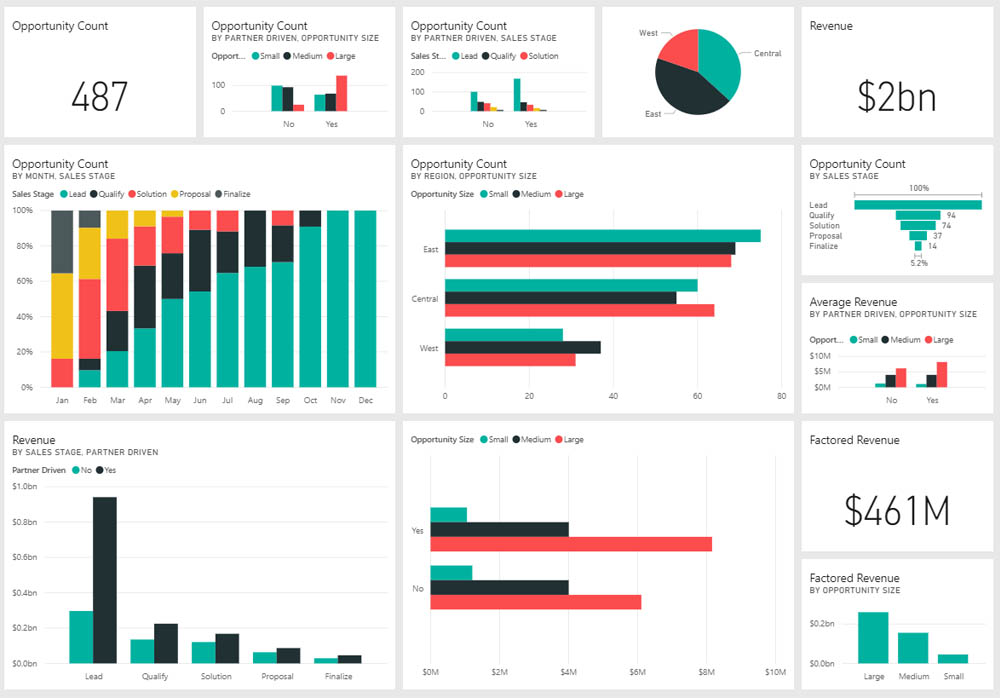
Task: Select the red Large bar in the No group
Action: coord(536,602)
